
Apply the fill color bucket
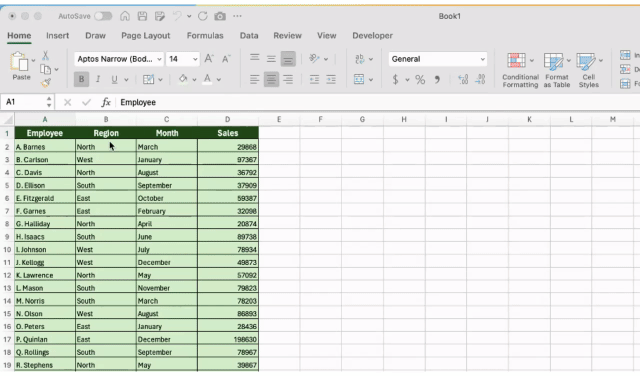[x=183, y=79]
